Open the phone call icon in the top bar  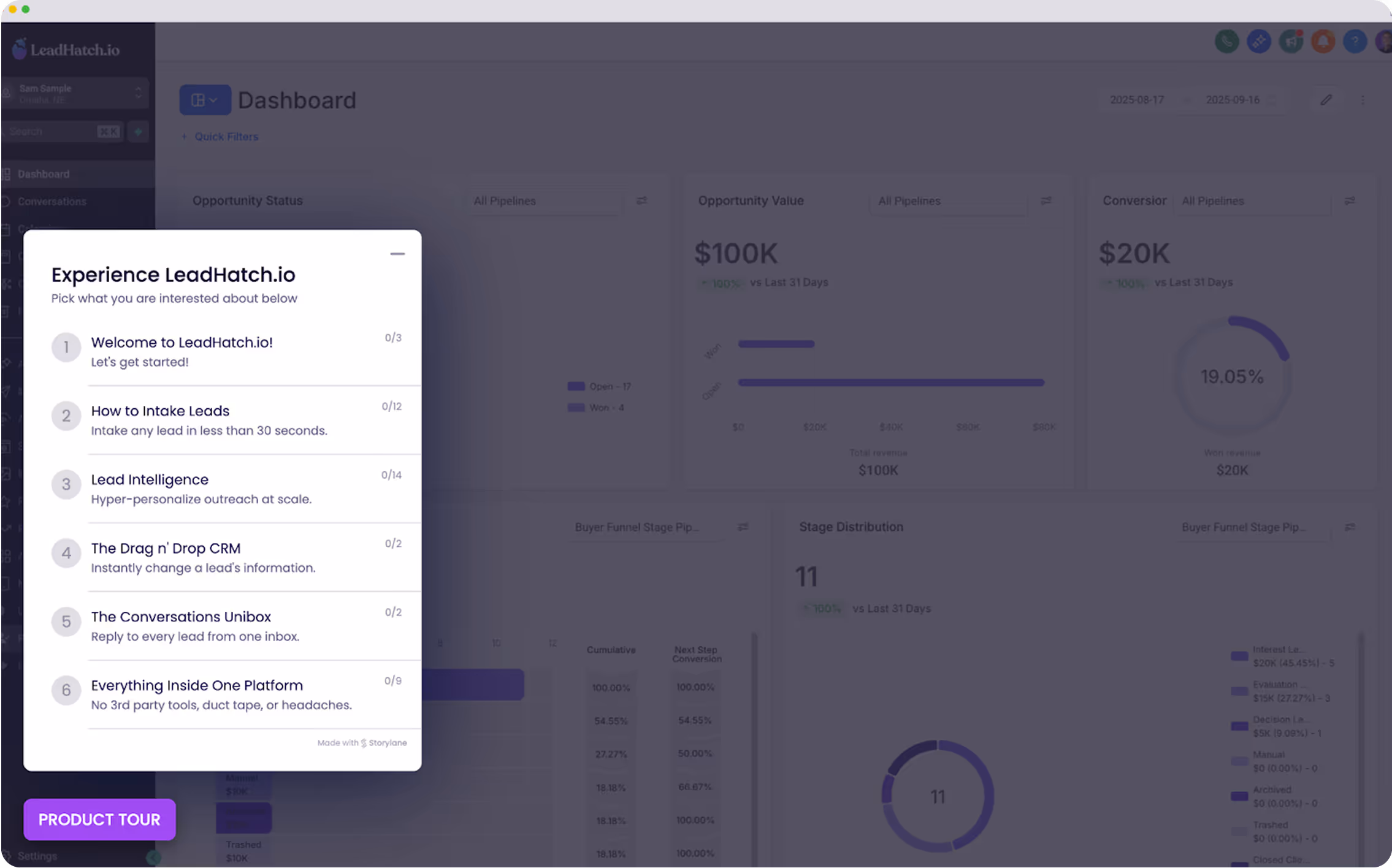click(1226, 41)
